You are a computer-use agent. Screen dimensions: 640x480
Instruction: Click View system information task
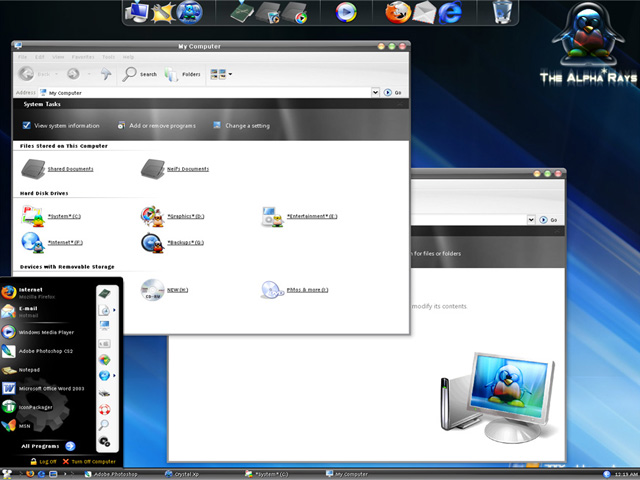point(66,125)
